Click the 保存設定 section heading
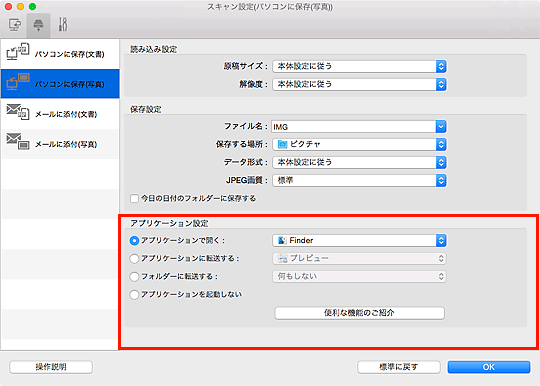Screen dimensions: 540x386 tap(146, 109)
